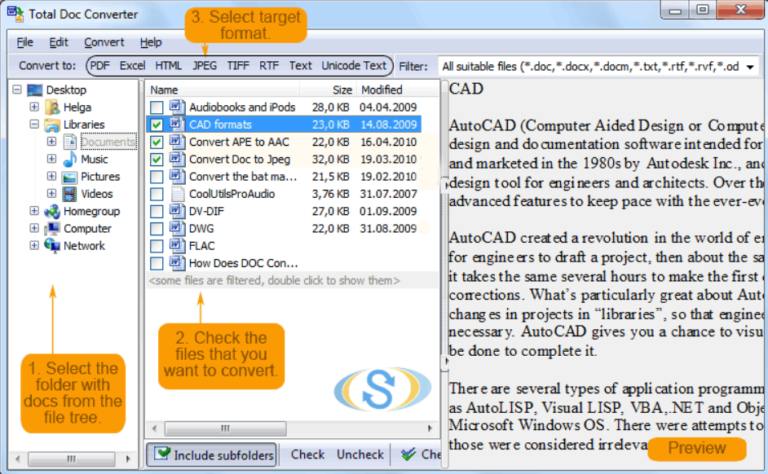Click the Word icon beside FLAC
Viewport: 768px width, 474px height.
click(x=177, y=245)
